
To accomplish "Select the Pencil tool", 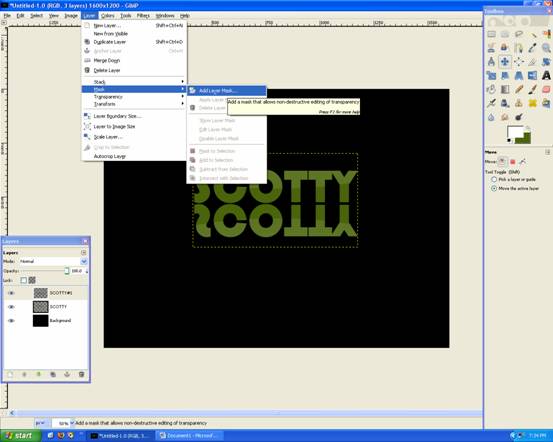I will click(x=518, y=89).
